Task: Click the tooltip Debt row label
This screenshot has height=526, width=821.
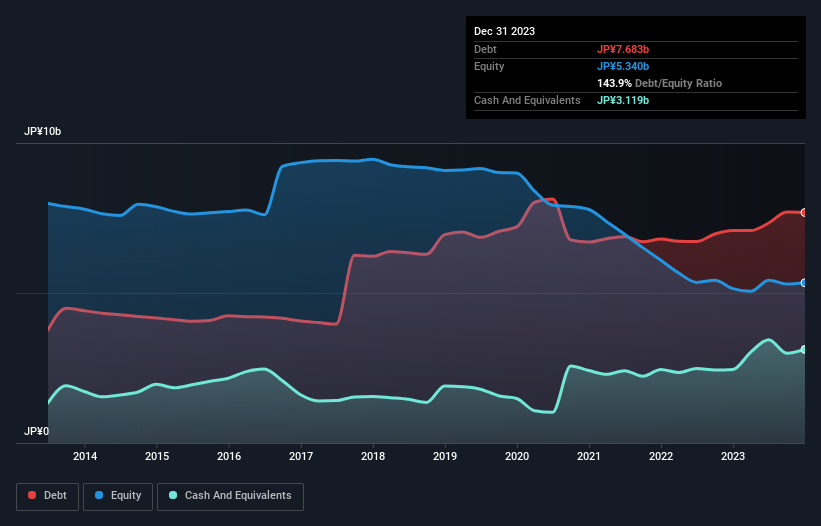Action: pyautogui.click(x=485, y=49)
